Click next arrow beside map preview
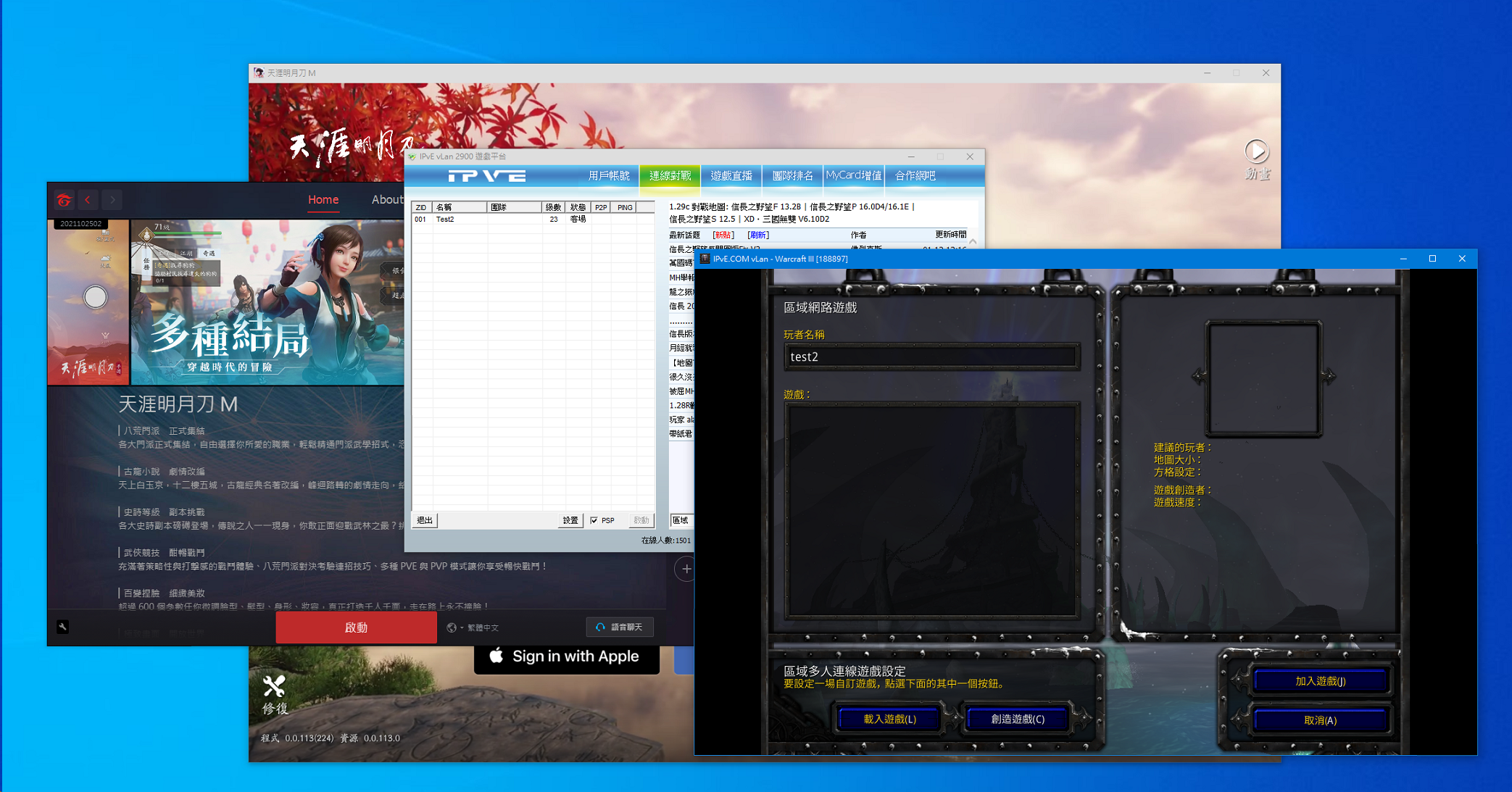 (x=1329, y=376)
